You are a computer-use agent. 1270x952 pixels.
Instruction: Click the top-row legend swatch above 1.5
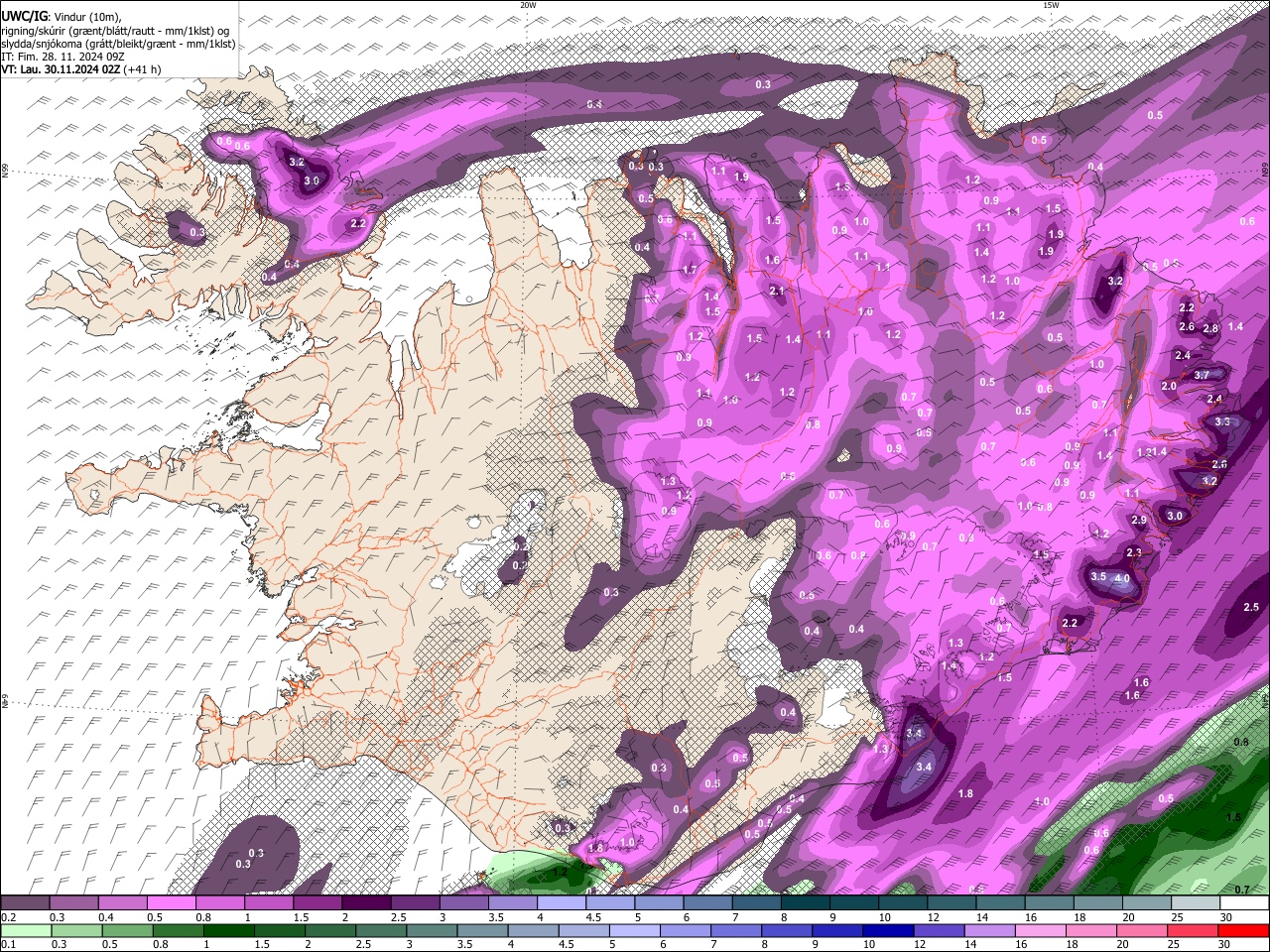[317, 903]
